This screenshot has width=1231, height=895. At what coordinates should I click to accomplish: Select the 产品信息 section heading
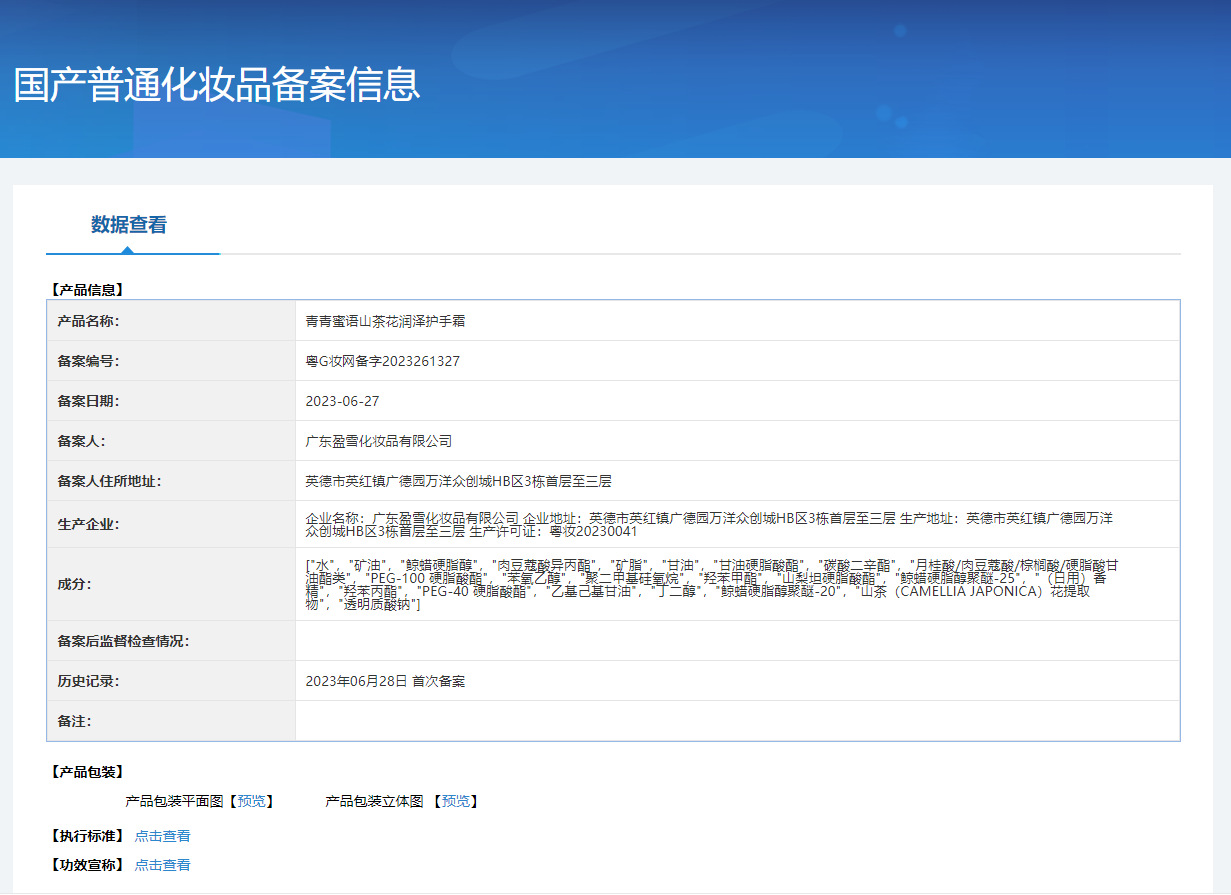coord(86,290)
